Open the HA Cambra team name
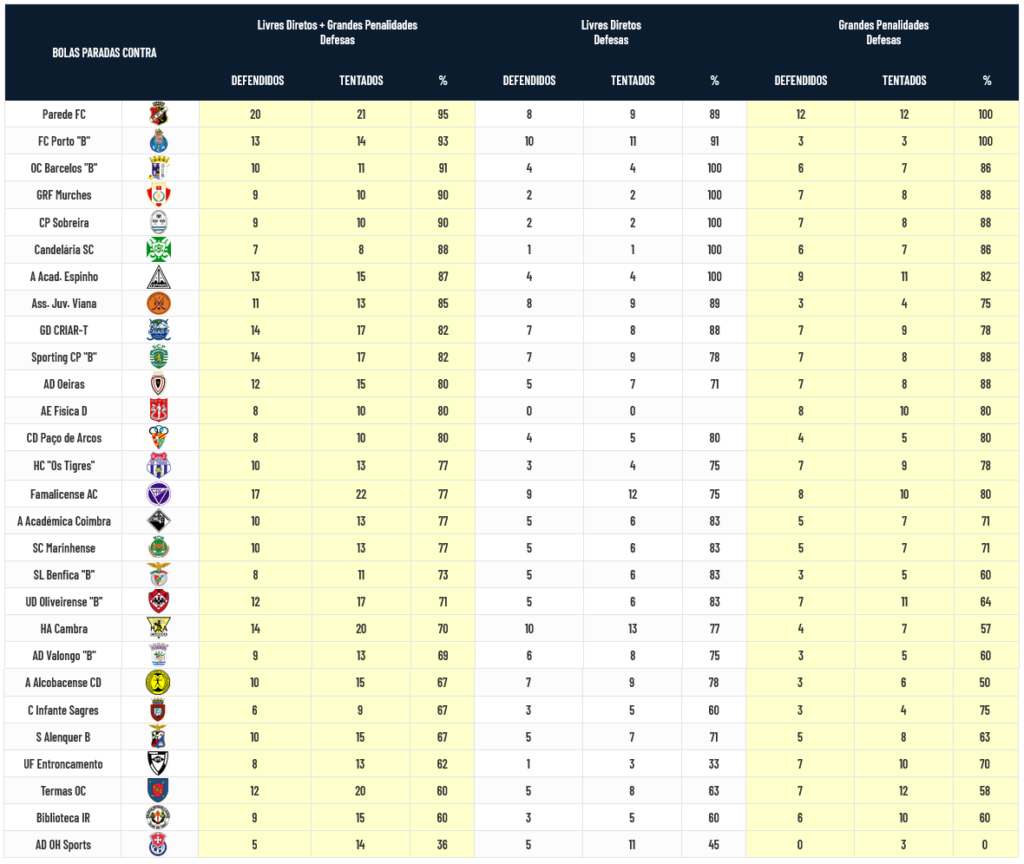This screenshot has height=864, width=1024. tap(64, 628)
